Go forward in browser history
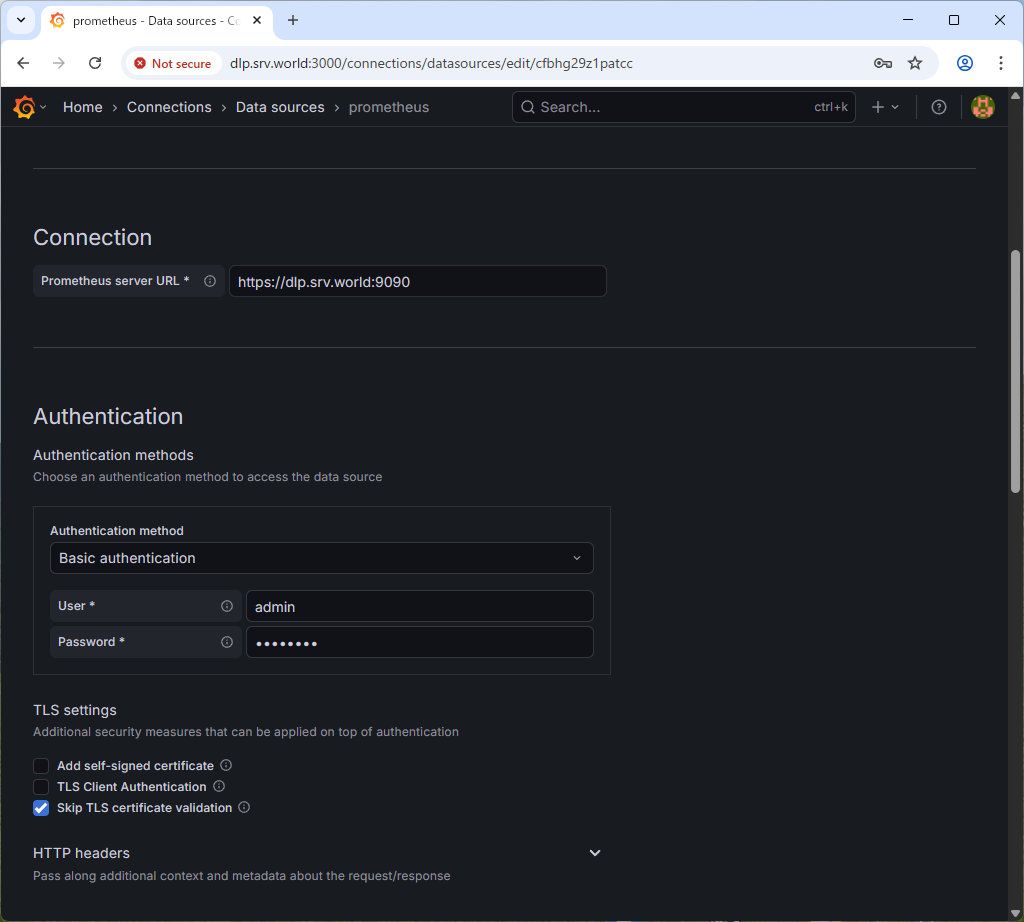Image resolution: width=1024 pixels, height=922 pixels. (59, 63)
